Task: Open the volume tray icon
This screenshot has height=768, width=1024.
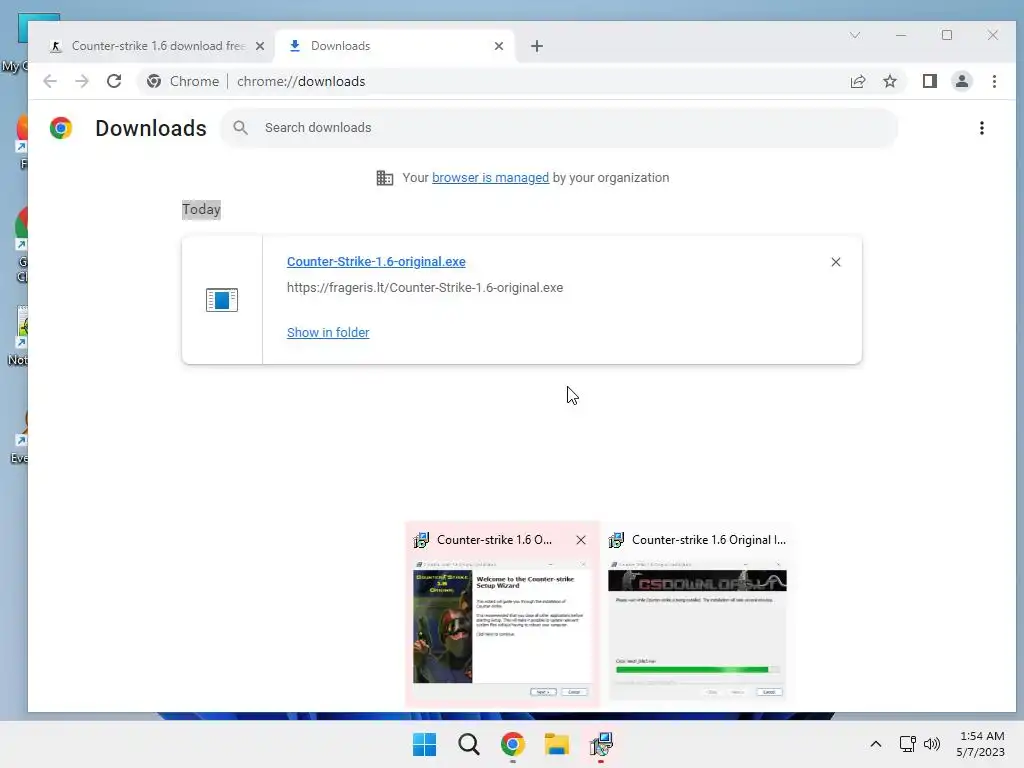Action: 932,744
